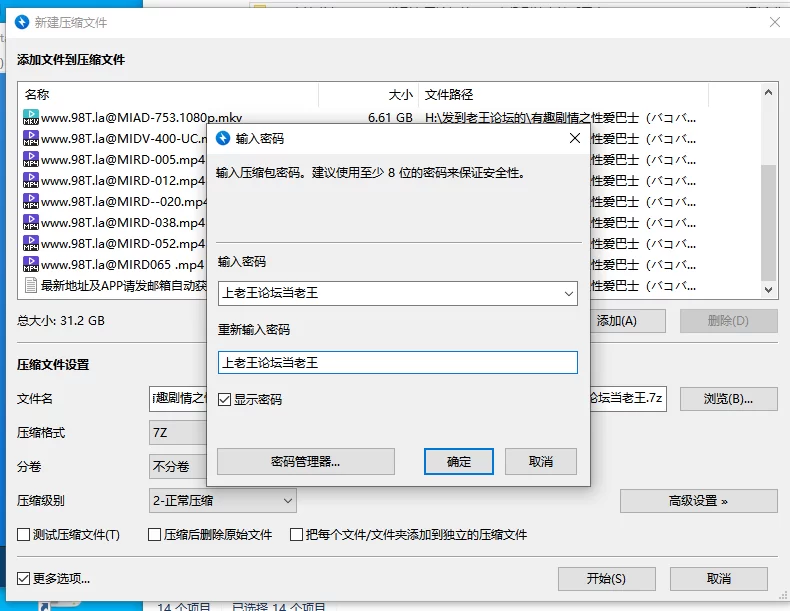Select file www.98T.la@MIRD065 .mp4
The image size is (790, 611).
[x=122, y=264]
